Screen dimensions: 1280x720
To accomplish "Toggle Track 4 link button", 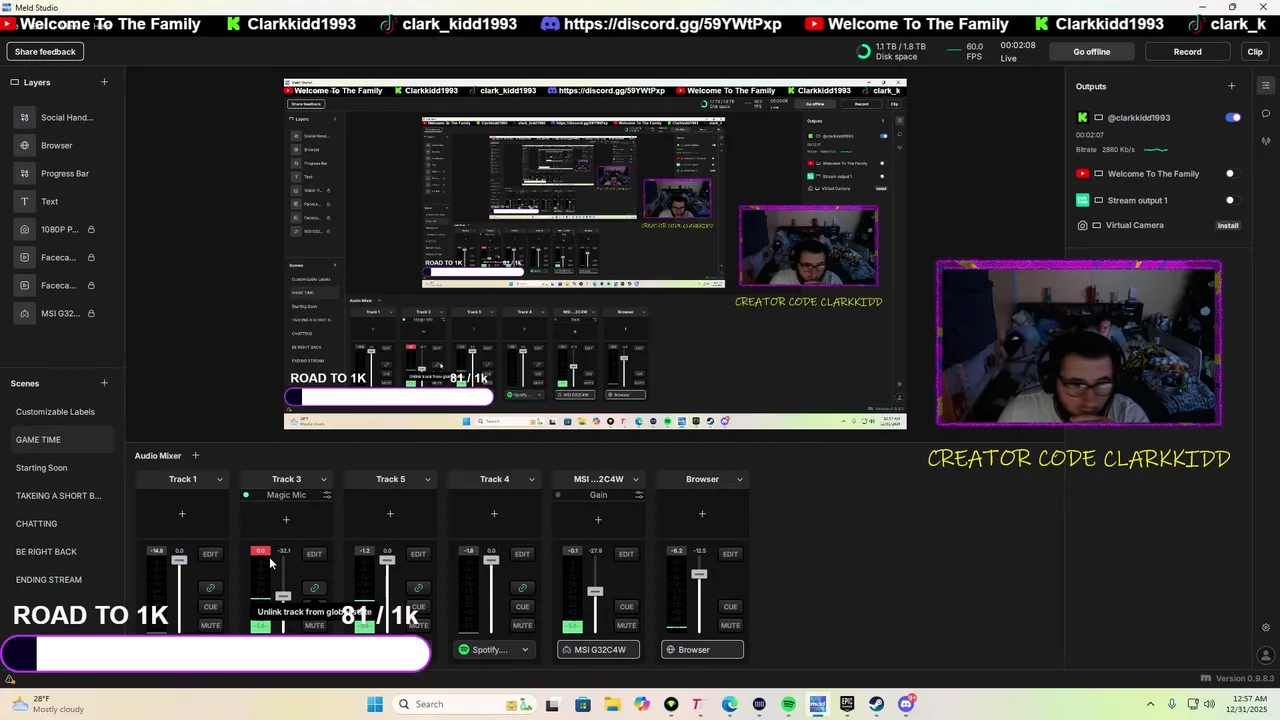I will point(522,588).
